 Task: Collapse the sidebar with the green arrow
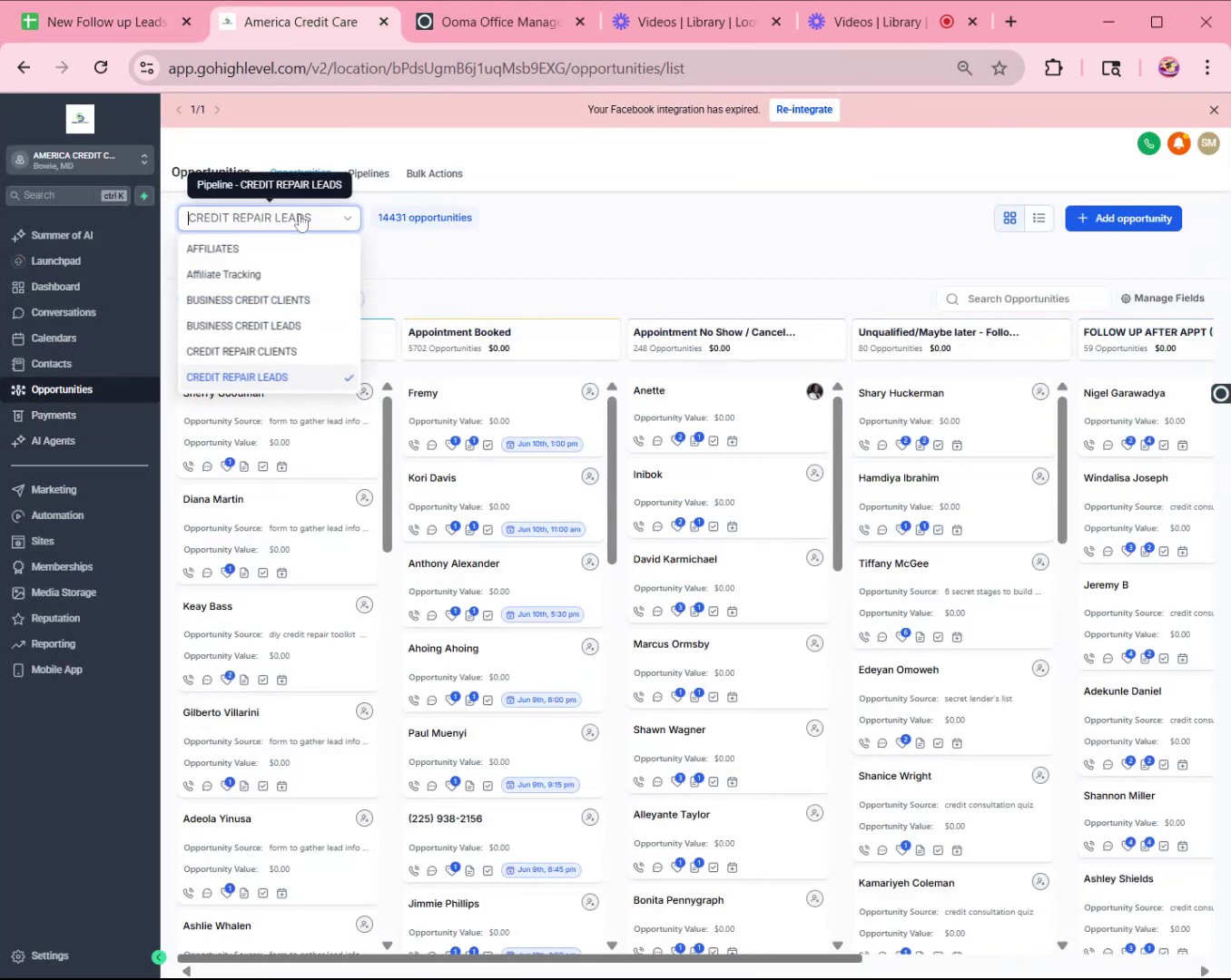pos(159,957)
